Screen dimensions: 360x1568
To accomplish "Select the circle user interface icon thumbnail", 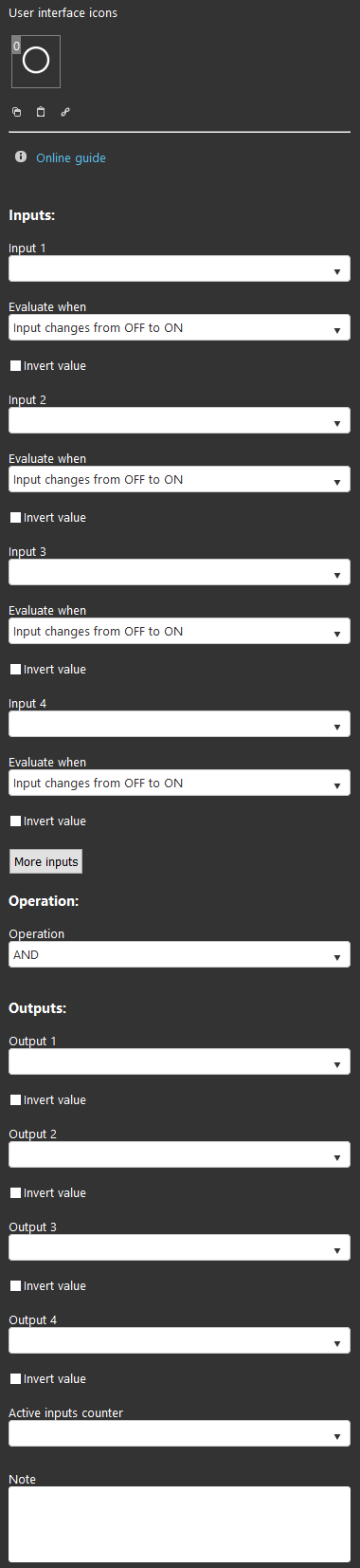I will (36, 62).
